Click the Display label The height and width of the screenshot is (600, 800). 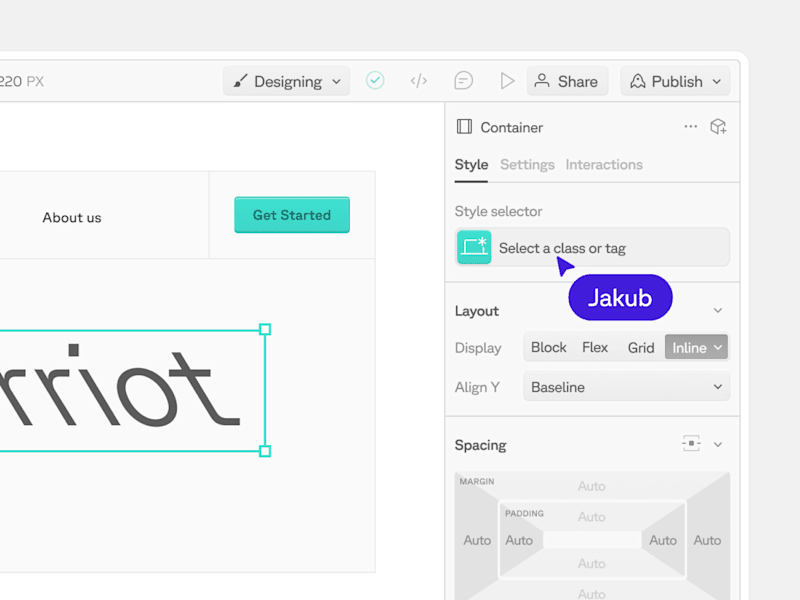[478, 348]
